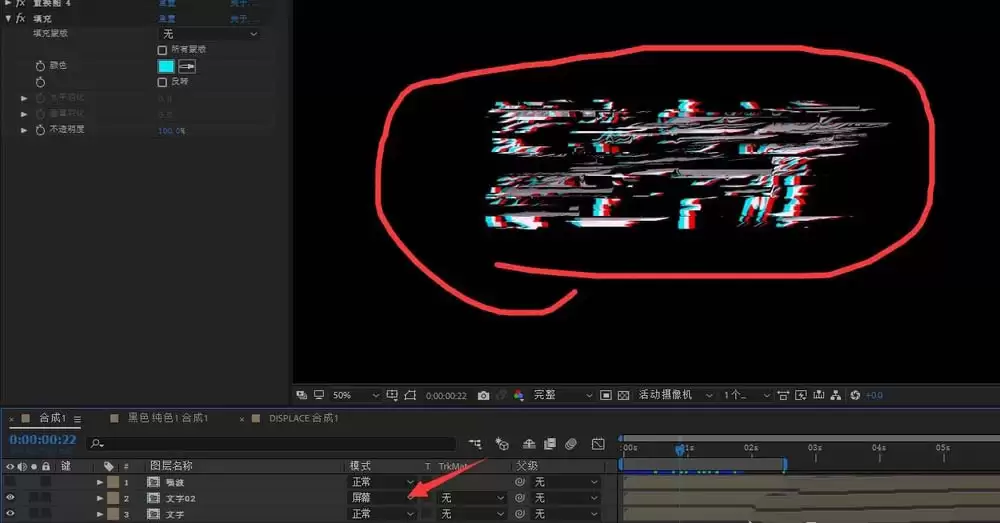Image resolution: width=1000 pixels, height=523 pixels.
Task: Toggle the transparency grid icon
Action: [624, 395]
